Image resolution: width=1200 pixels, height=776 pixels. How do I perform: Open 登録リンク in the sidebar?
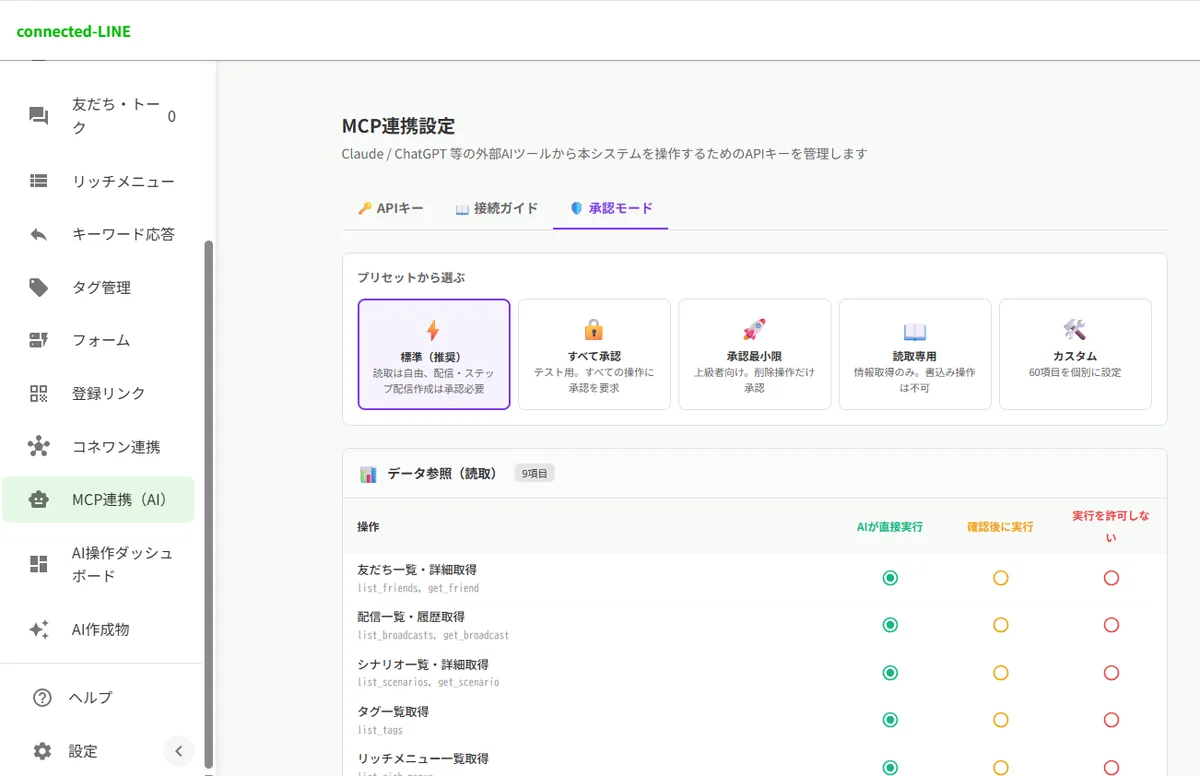pos(98,393)
